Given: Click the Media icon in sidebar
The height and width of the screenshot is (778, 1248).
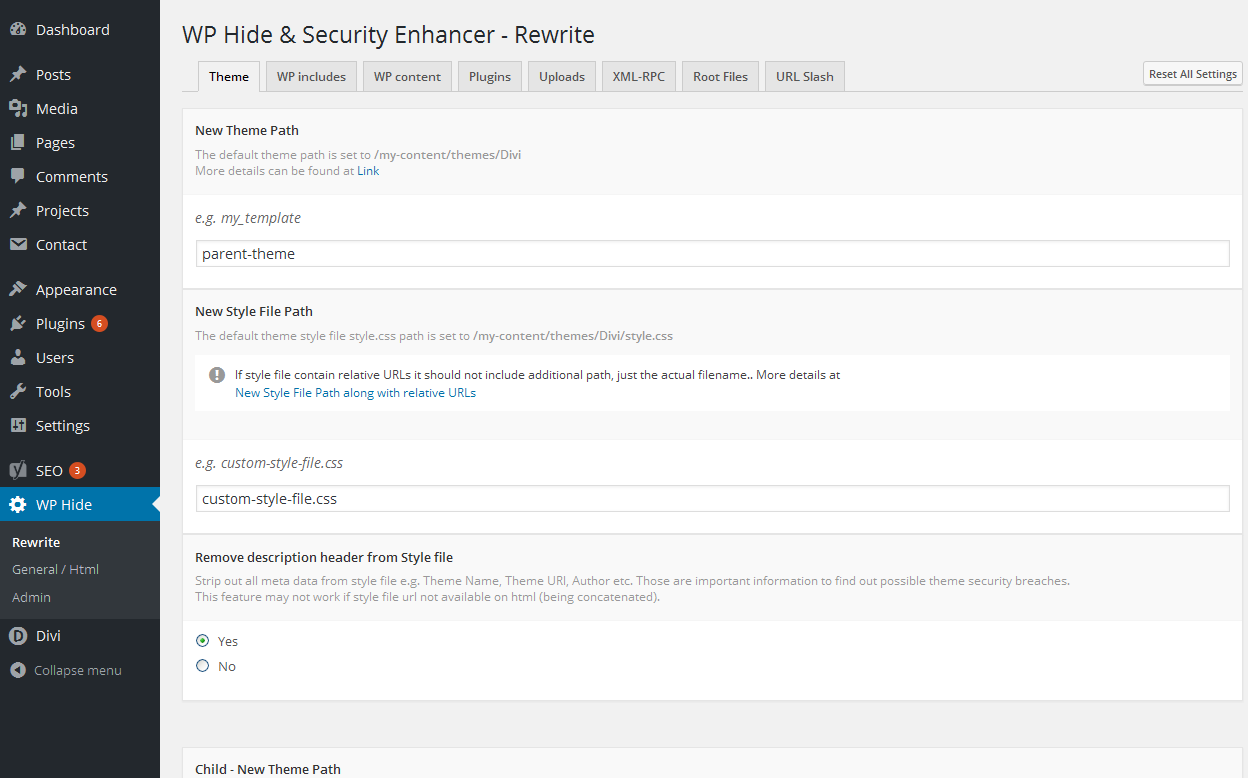Looking at the screenshot, I should point(18,109).
